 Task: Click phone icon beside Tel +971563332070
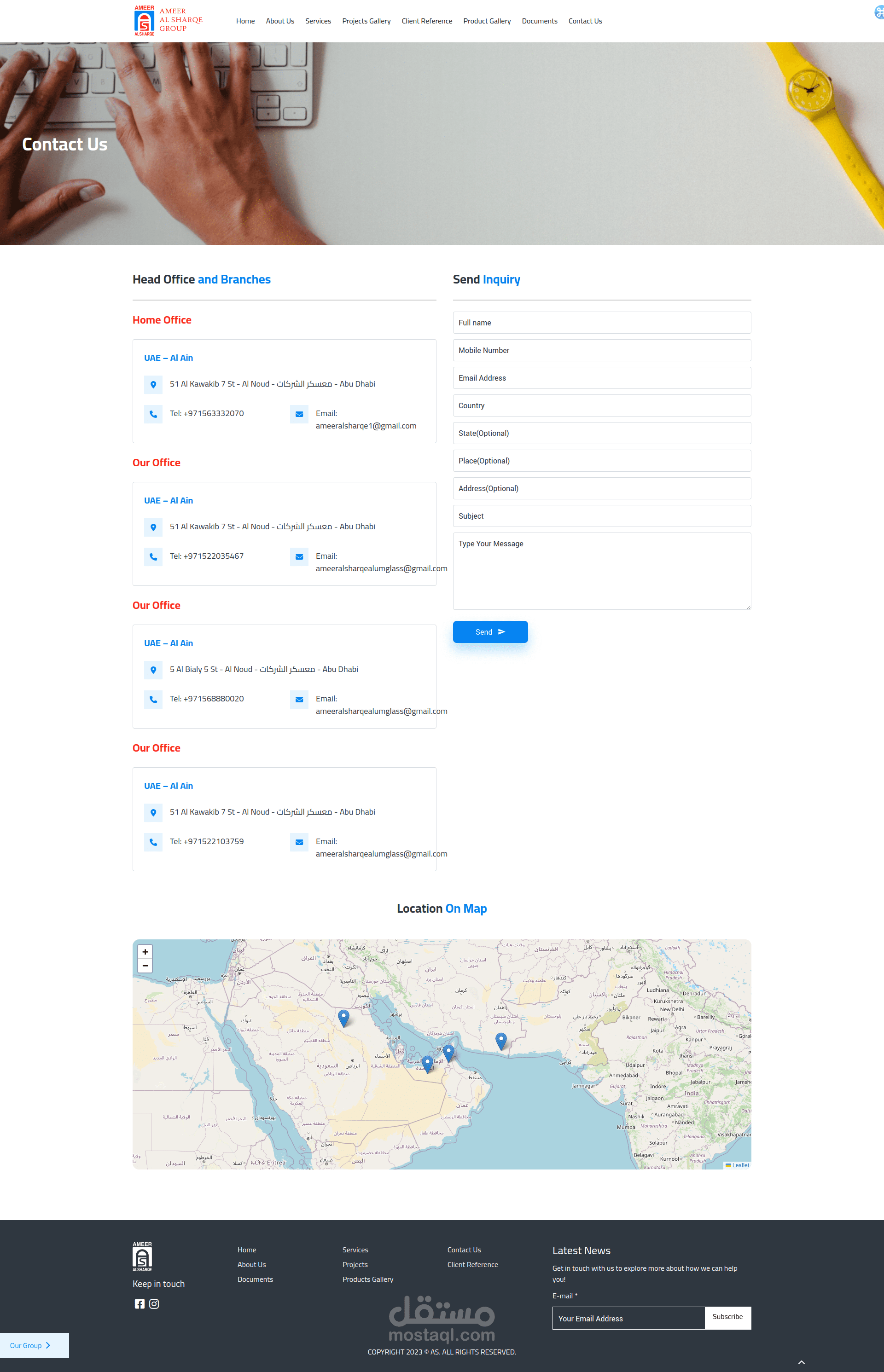pyautogui.click(x=153, y=414)
